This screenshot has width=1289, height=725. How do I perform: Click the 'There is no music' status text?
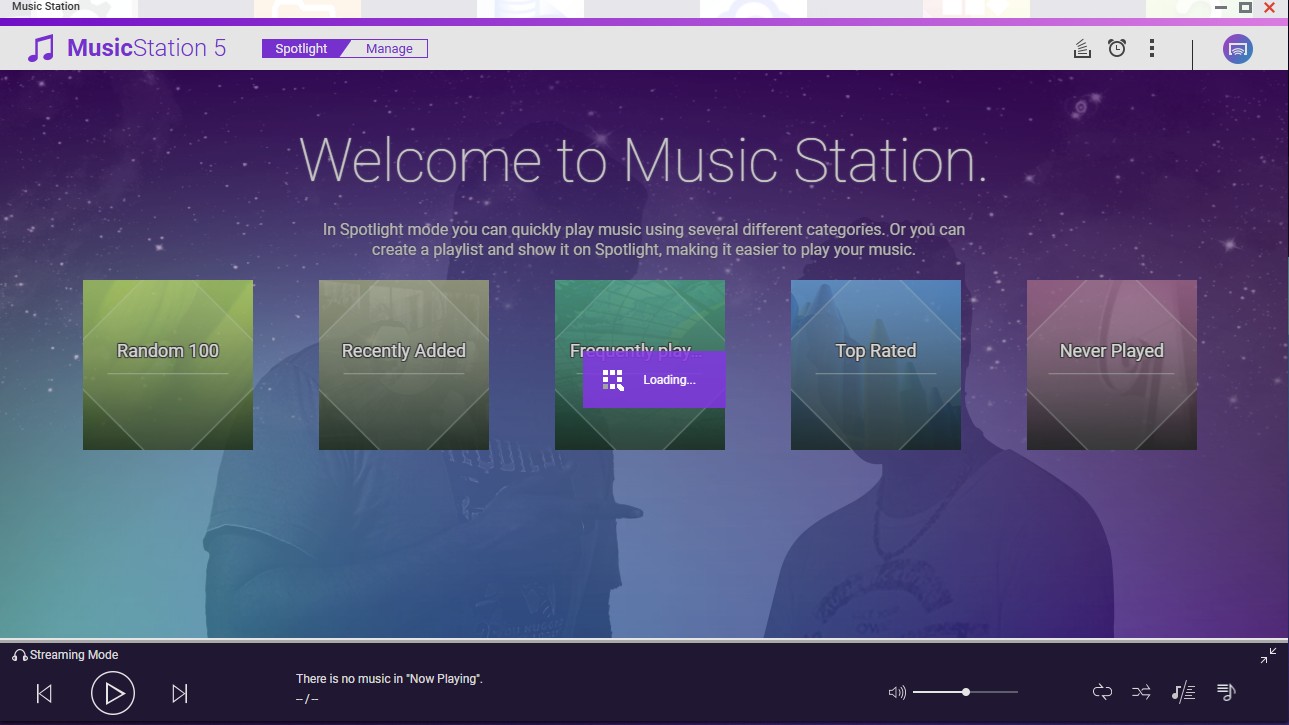tap(389, 679)
